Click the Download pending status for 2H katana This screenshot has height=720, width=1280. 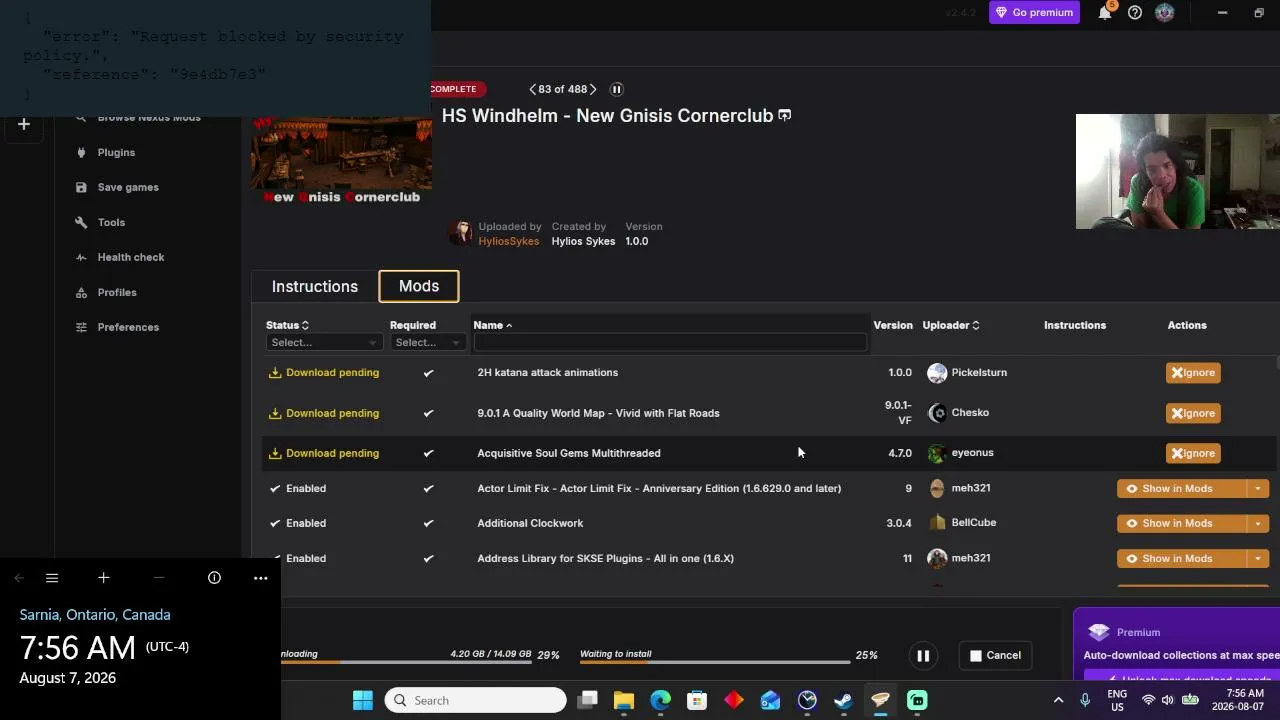324,372
